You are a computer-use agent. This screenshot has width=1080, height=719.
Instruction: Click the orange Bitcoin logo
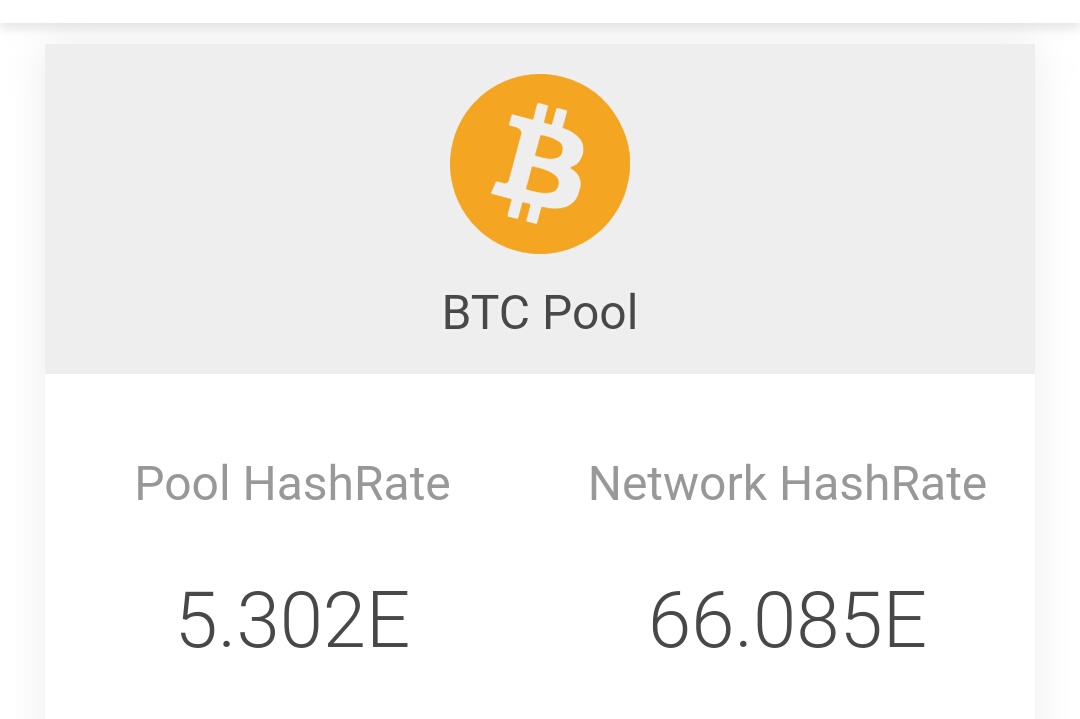(540, 164)
